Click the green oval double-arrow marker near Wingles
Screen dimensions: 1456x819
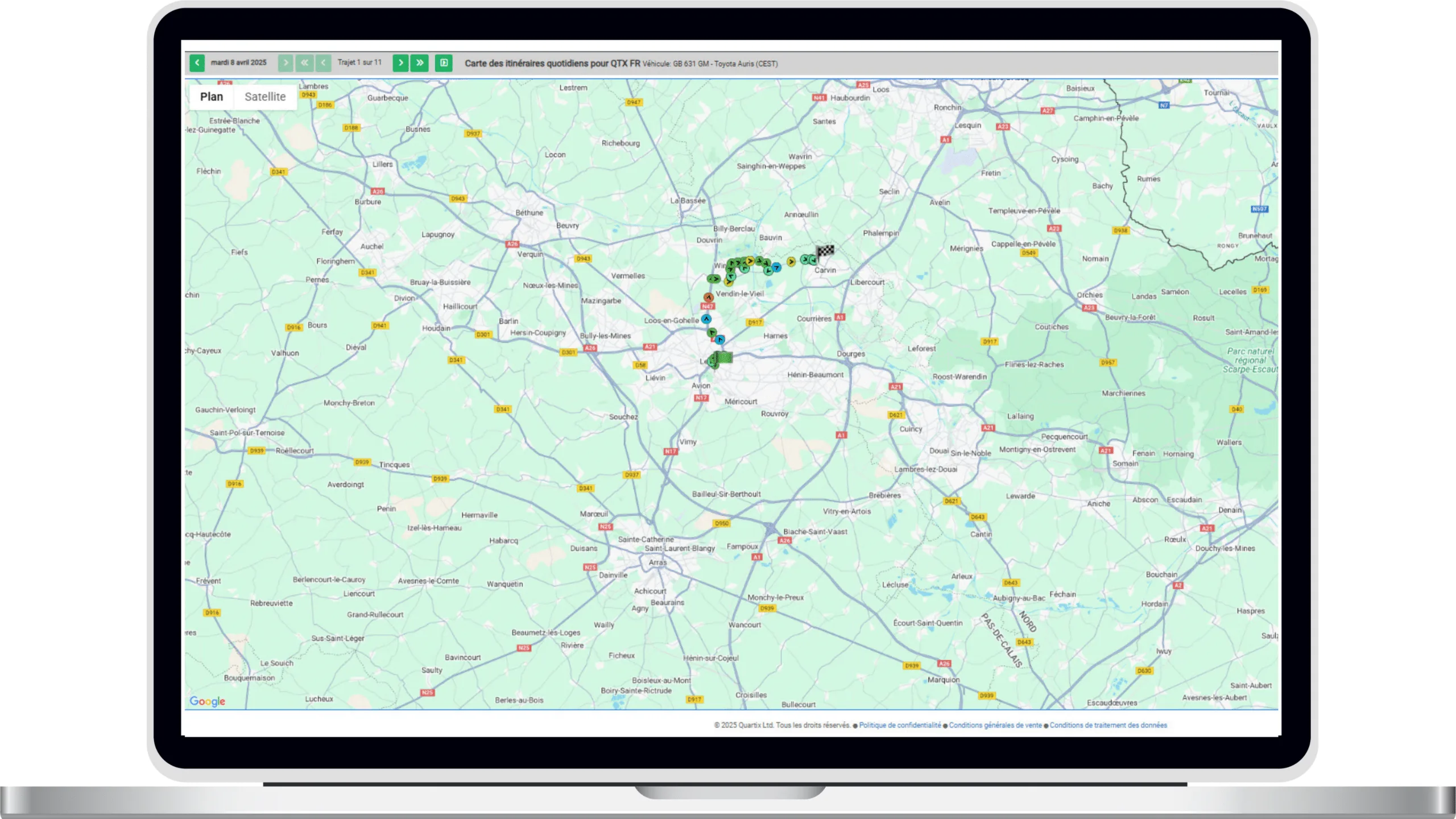(713, 279)
